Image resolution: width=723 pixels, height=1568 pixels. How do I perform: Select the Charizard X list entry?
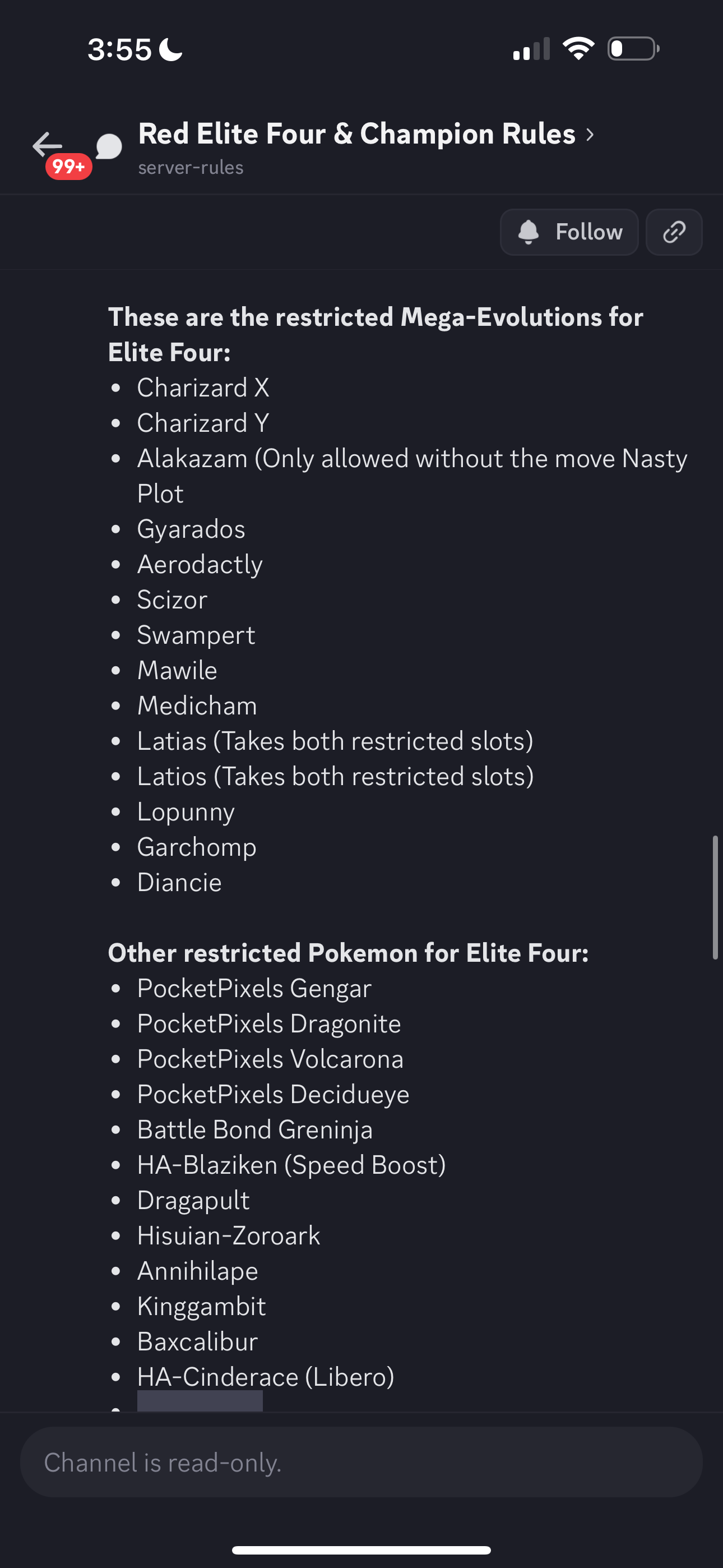[x=203, y=388]
